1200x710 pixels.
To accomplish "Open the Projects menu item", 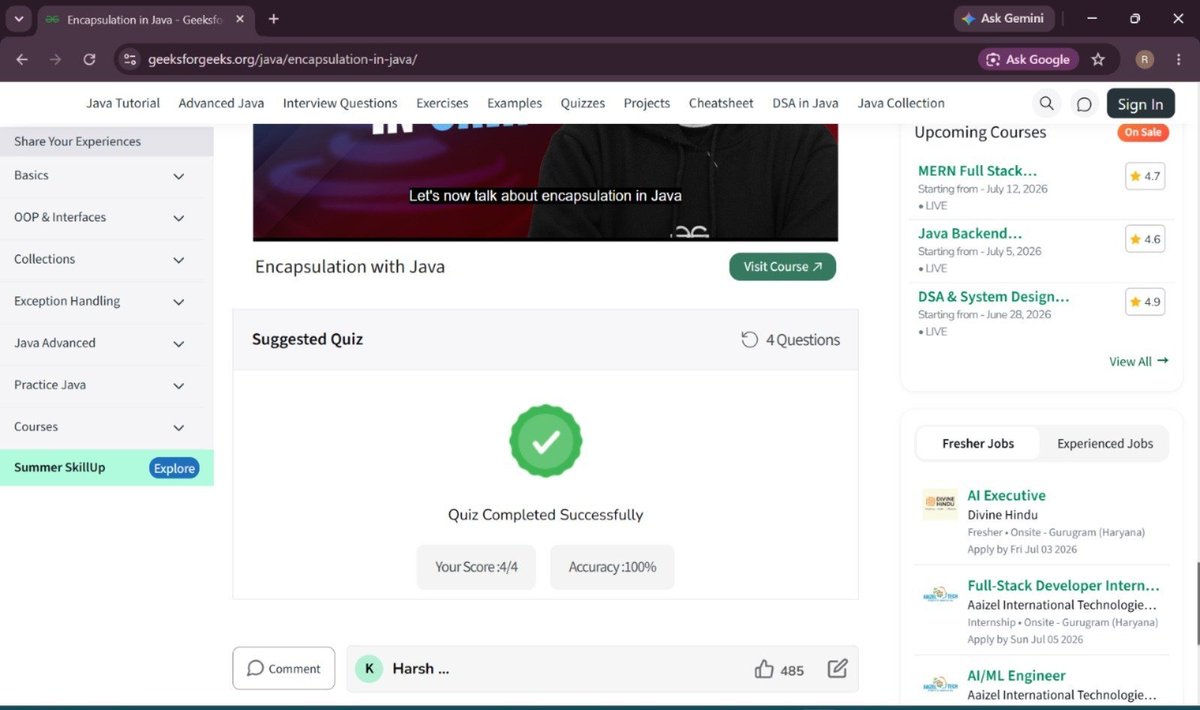I will [x=646, y=103].
